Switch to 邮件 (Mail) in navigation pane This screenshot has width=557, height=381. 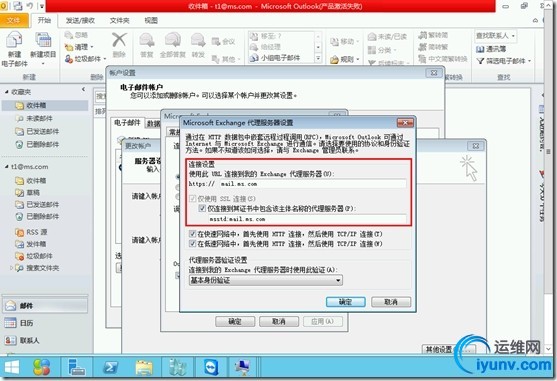point(45,305)
